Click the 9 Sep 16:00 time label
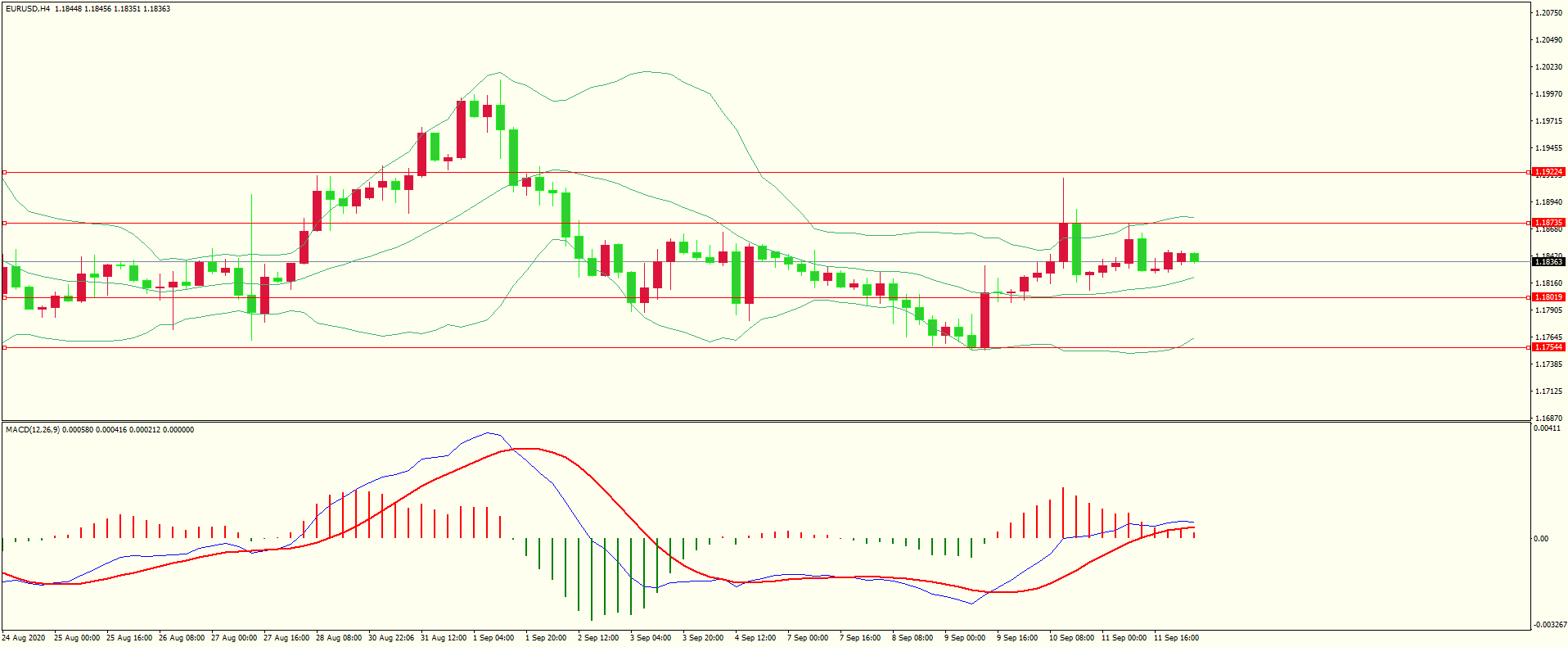 (1017, 638)
